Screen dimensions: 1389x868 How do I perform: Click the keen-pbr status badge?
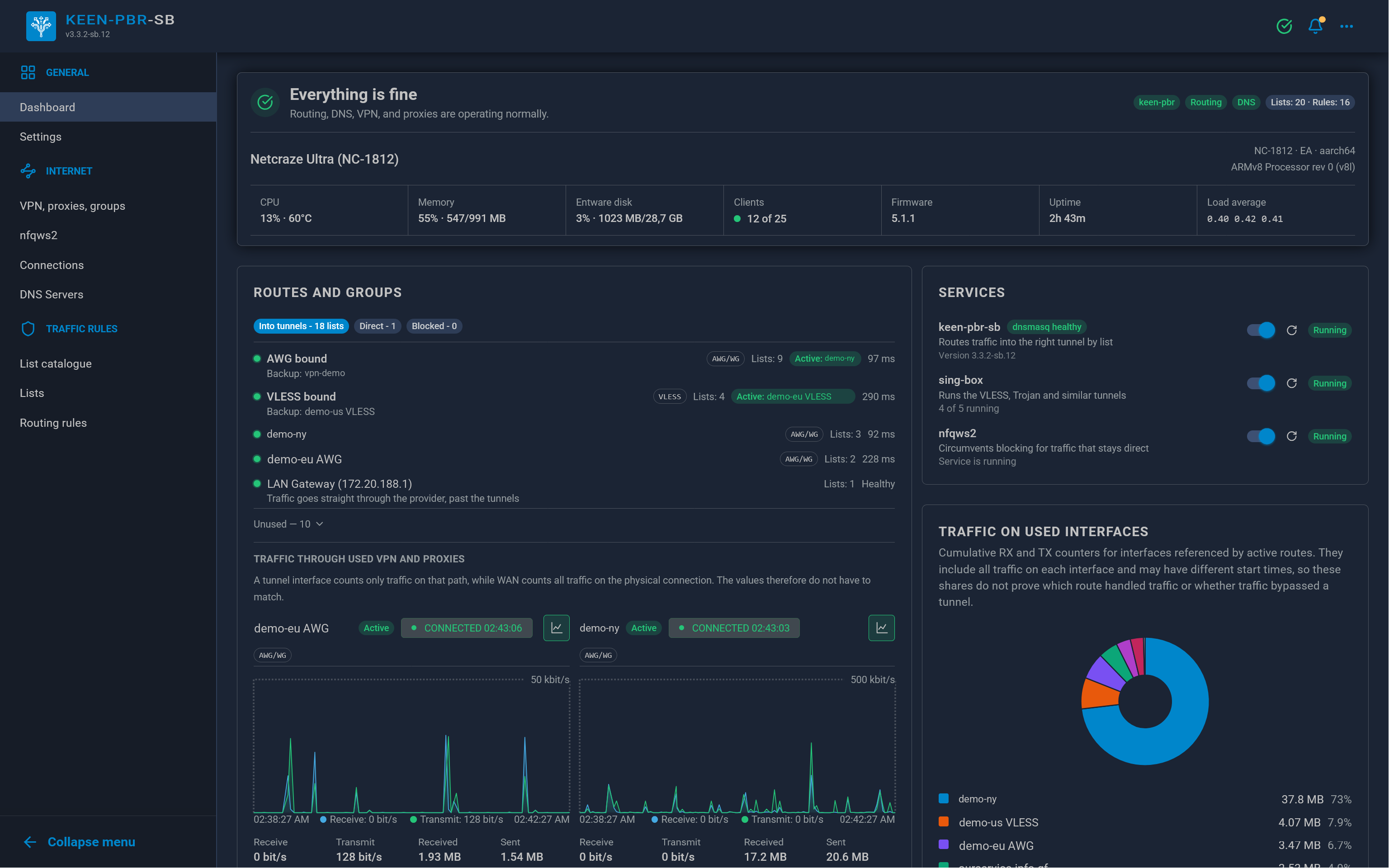pyautogui.click(x=1156, y=102)
